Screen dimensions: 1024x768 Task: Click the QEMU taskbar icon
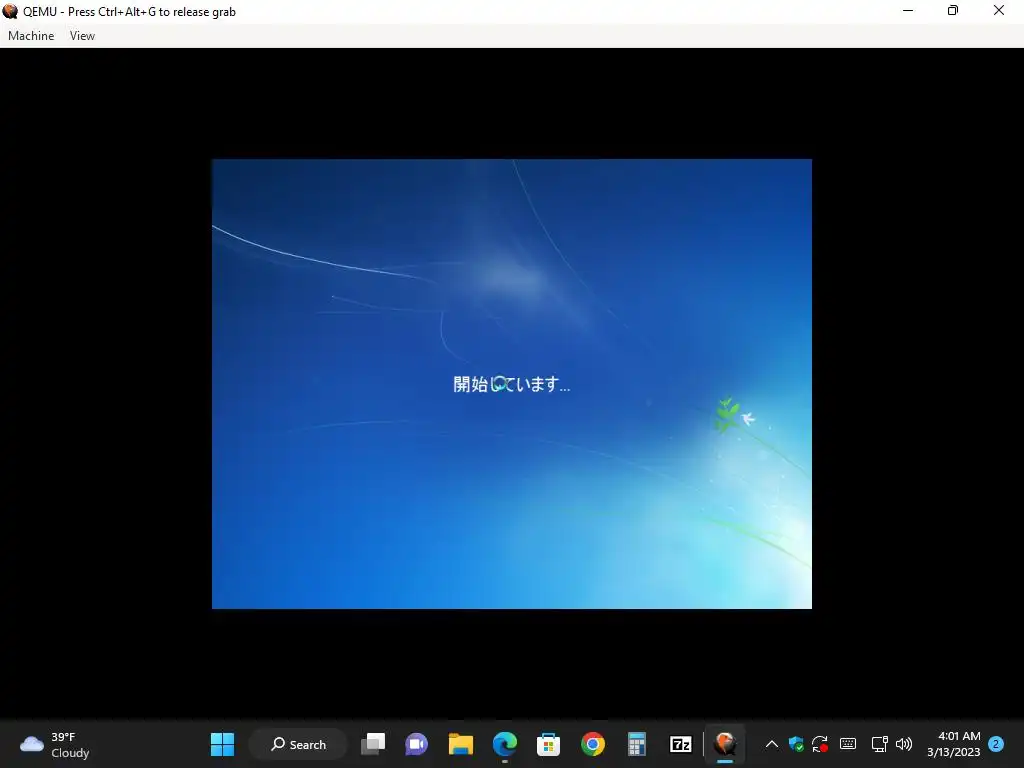[725, 744]
